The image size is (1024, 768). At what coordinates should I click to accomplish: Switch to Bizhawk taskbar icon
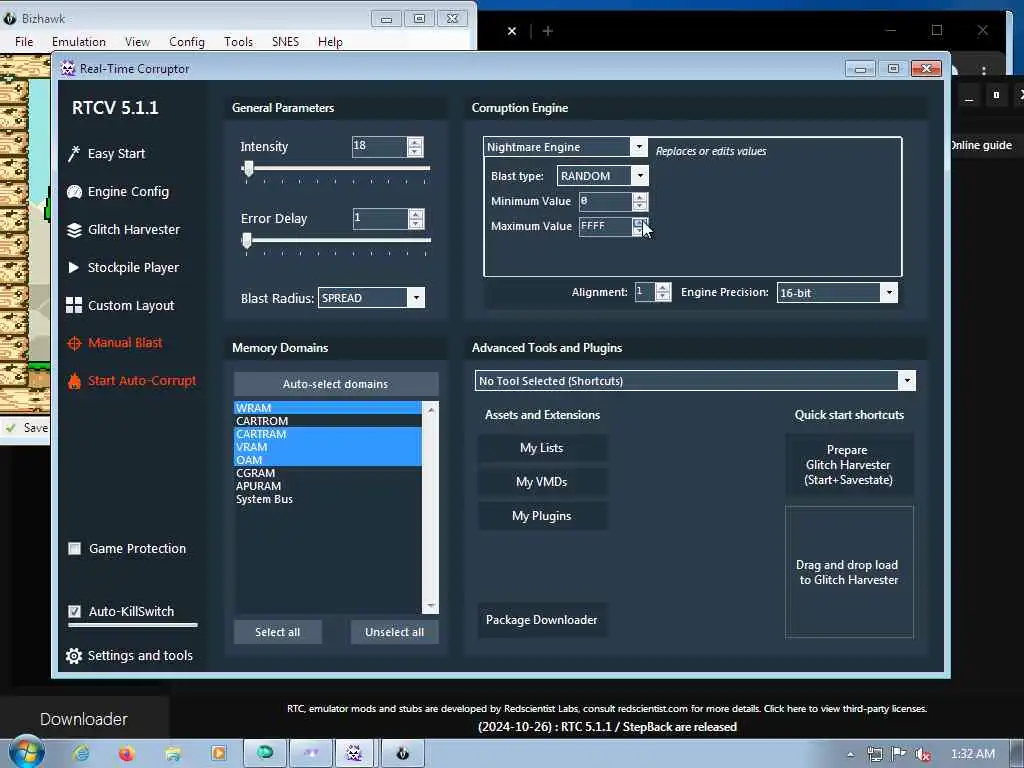(402, 754)
